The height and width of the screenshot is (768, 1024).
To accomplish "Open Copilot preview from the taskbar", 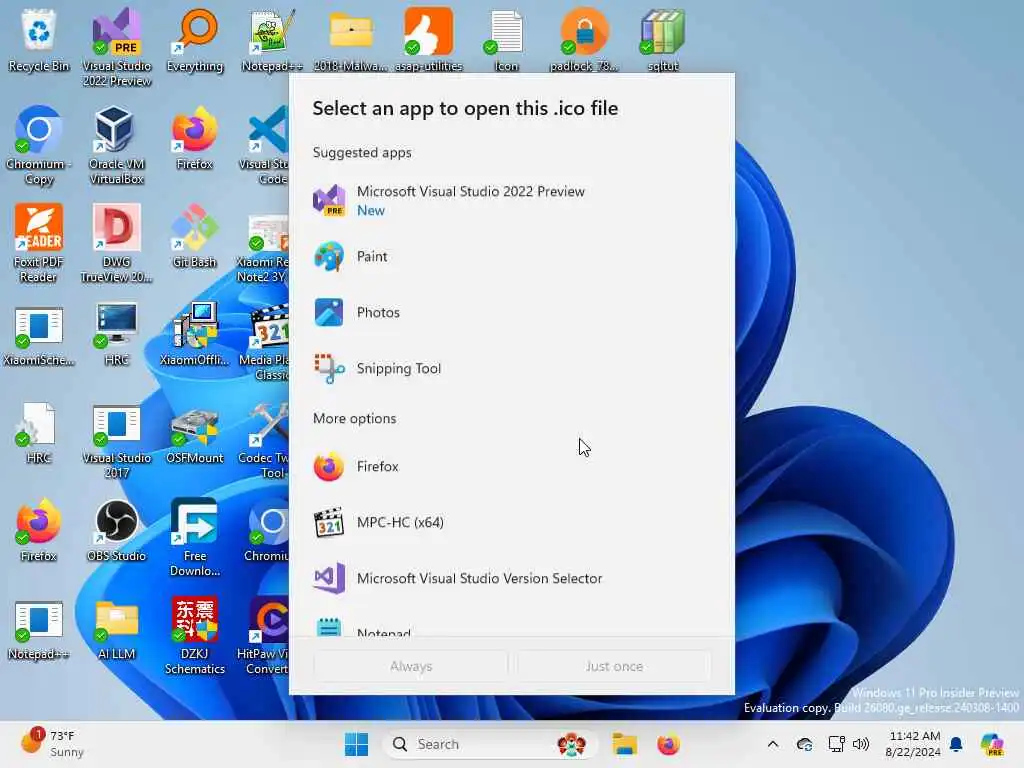I will click(992, 744).
